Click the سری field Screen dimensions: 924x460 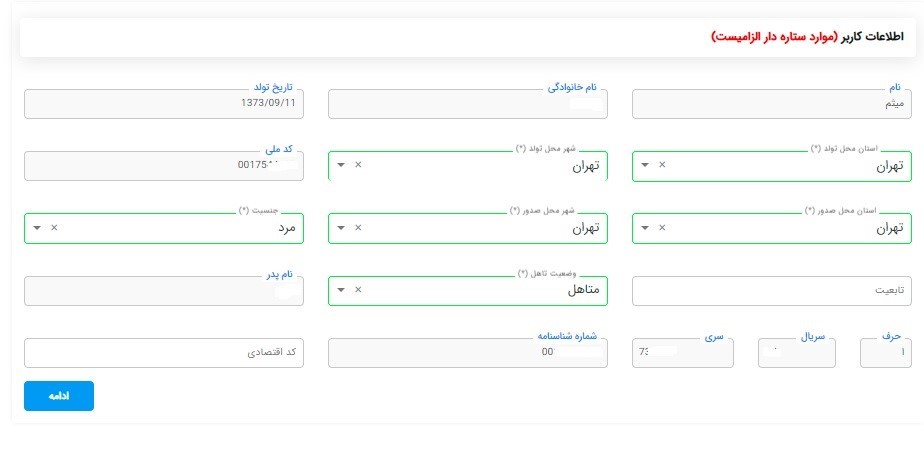coord(683,353)
